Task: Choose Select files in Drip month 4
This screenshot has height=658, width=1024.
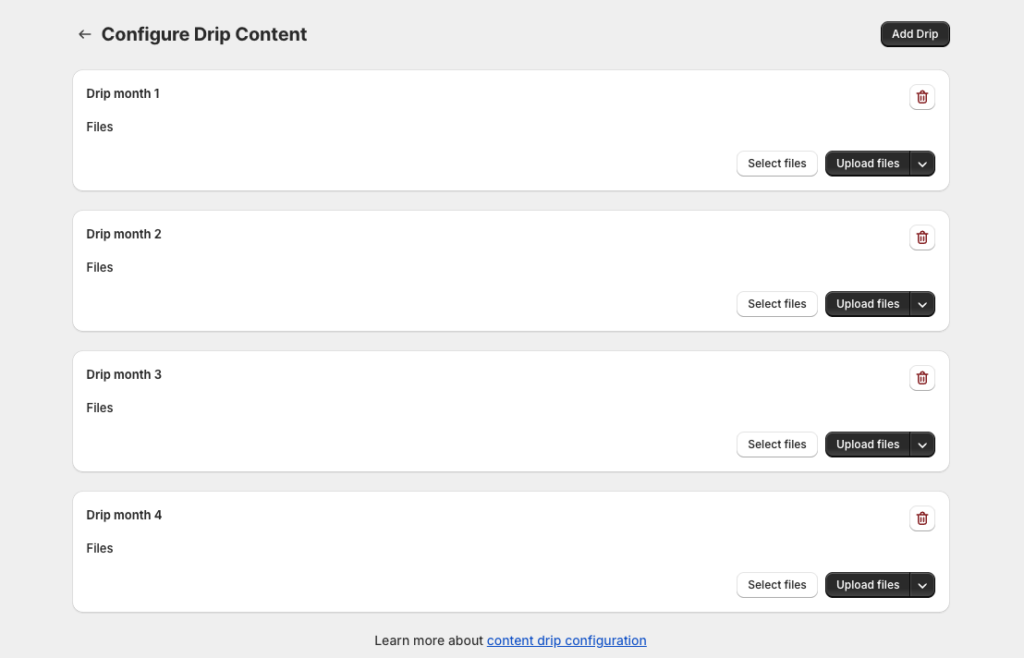Action: pos(777,585)
